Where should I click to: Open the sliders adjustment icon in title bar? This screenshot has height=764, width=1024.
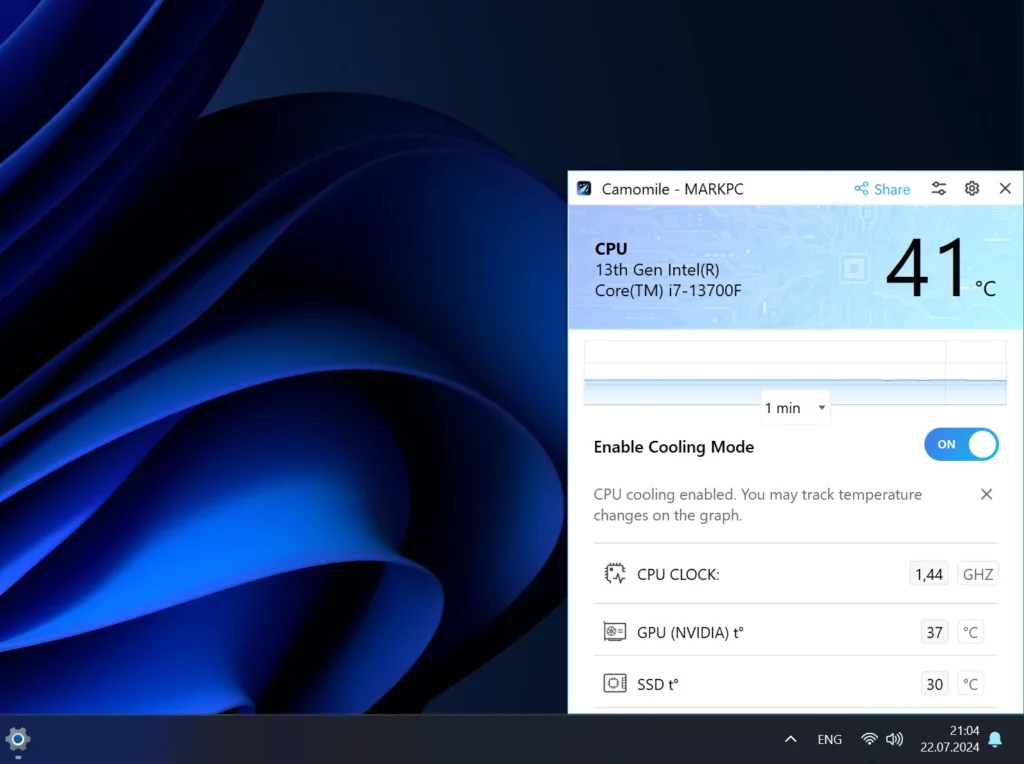pos(939,188)
